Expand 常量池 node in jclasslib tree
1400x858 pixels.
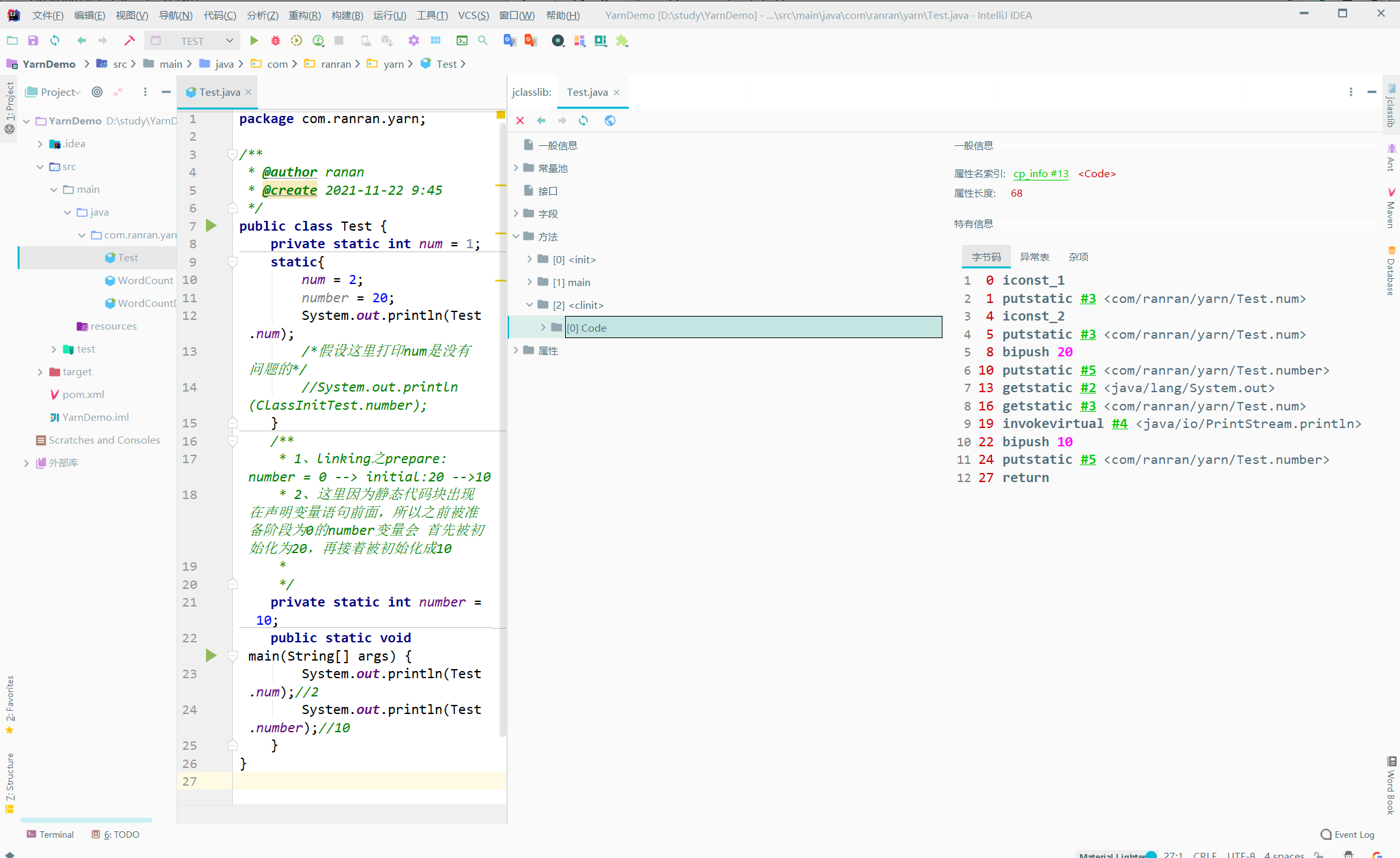[516, 168]
